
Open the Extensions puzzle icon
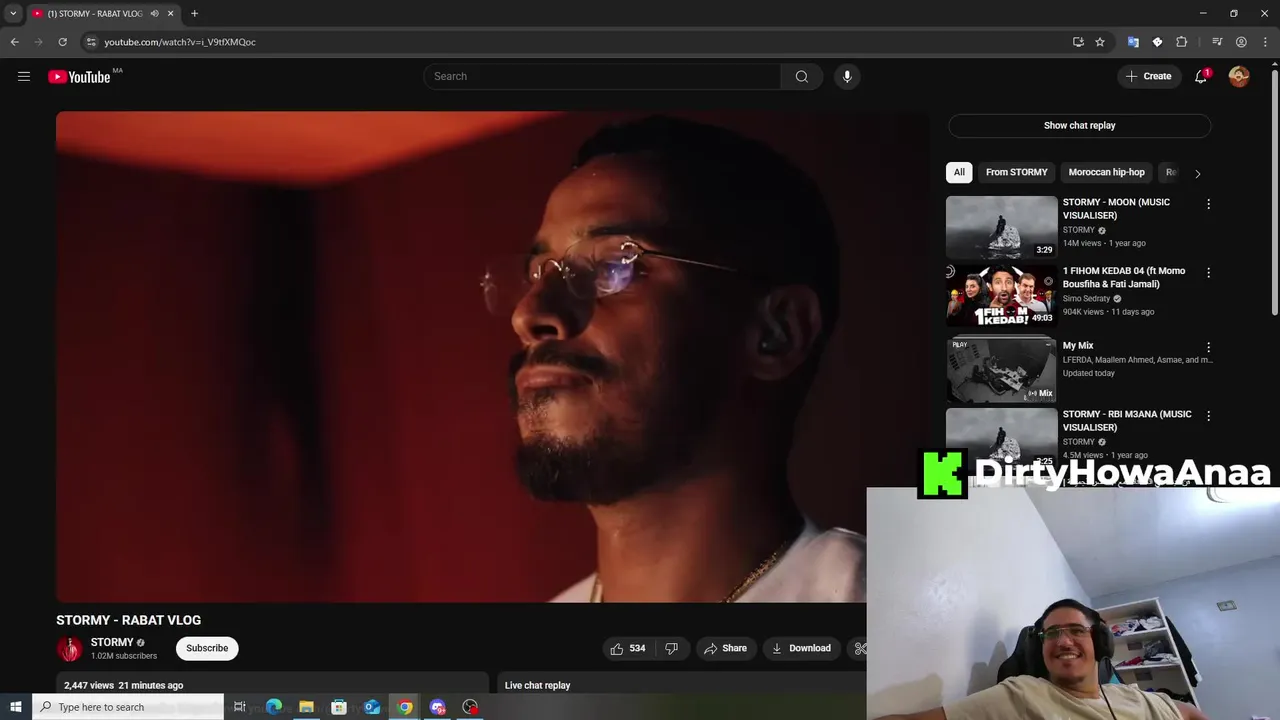coord(1182,42)
